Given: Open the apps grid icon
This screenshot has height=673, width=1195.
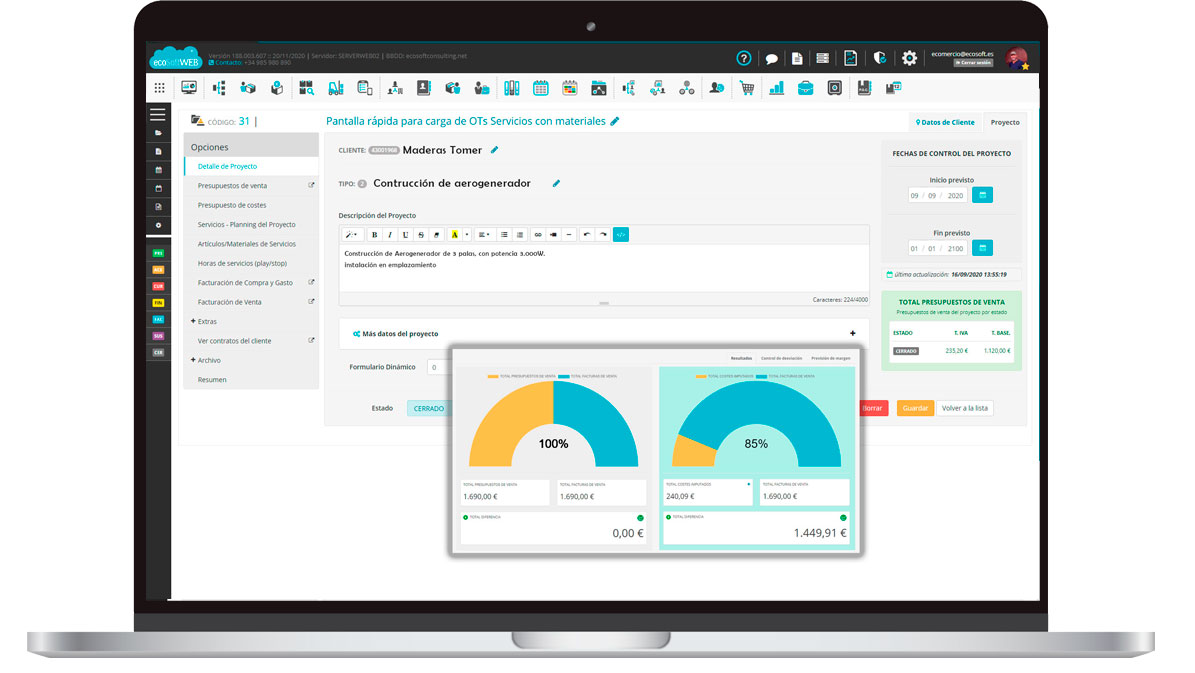Looking at the screenshot, I should [159, 88].
